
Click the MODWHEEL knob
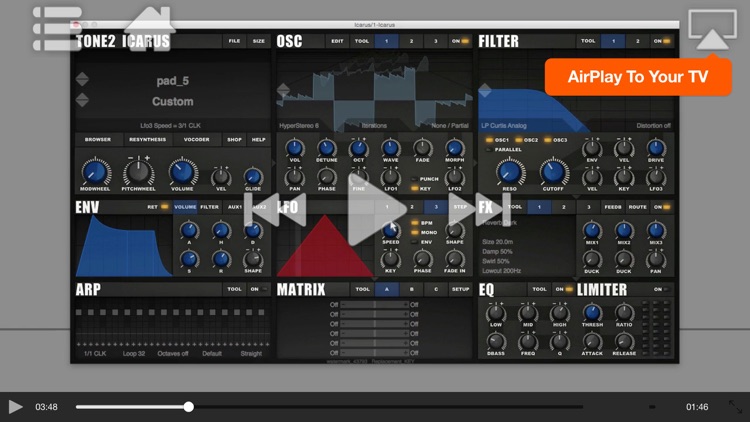[x=95, y=172]
